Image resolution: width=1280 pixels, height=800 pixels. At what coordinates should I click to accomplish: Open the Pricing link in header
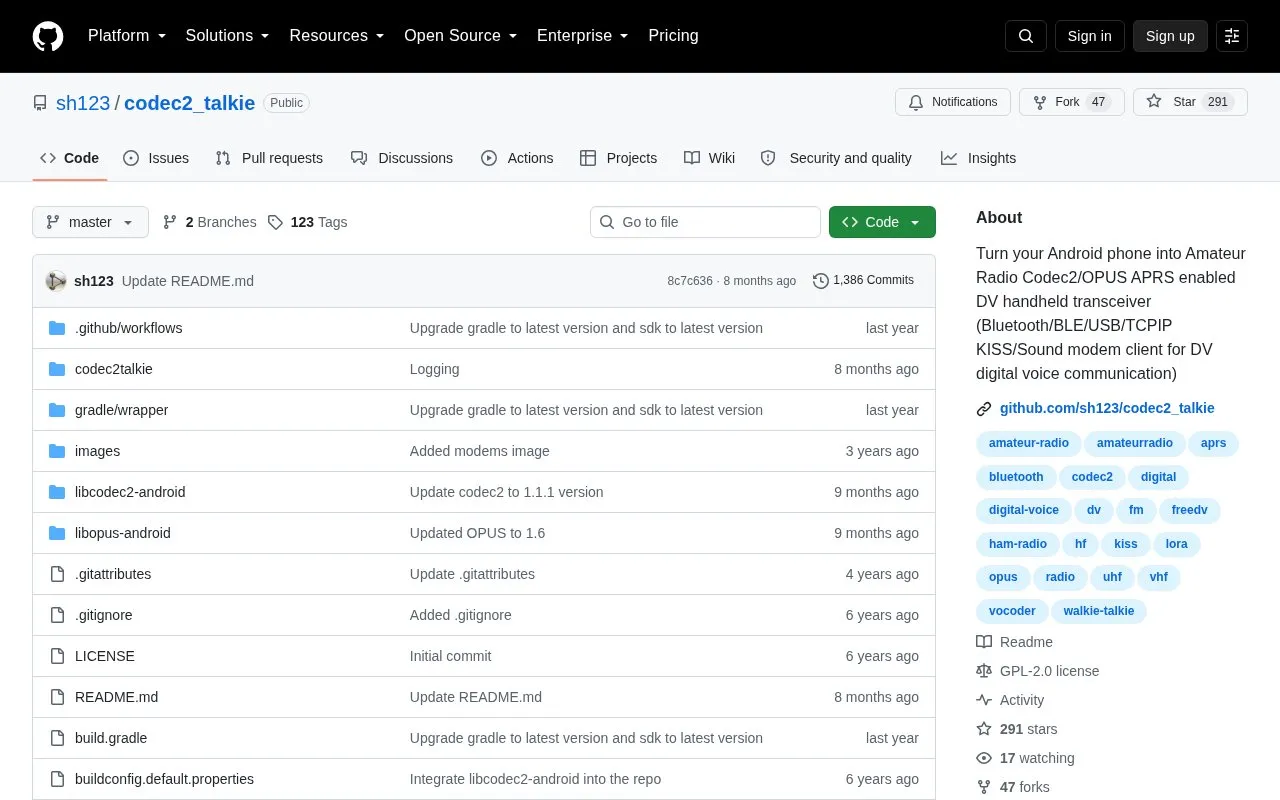[673, 36]
